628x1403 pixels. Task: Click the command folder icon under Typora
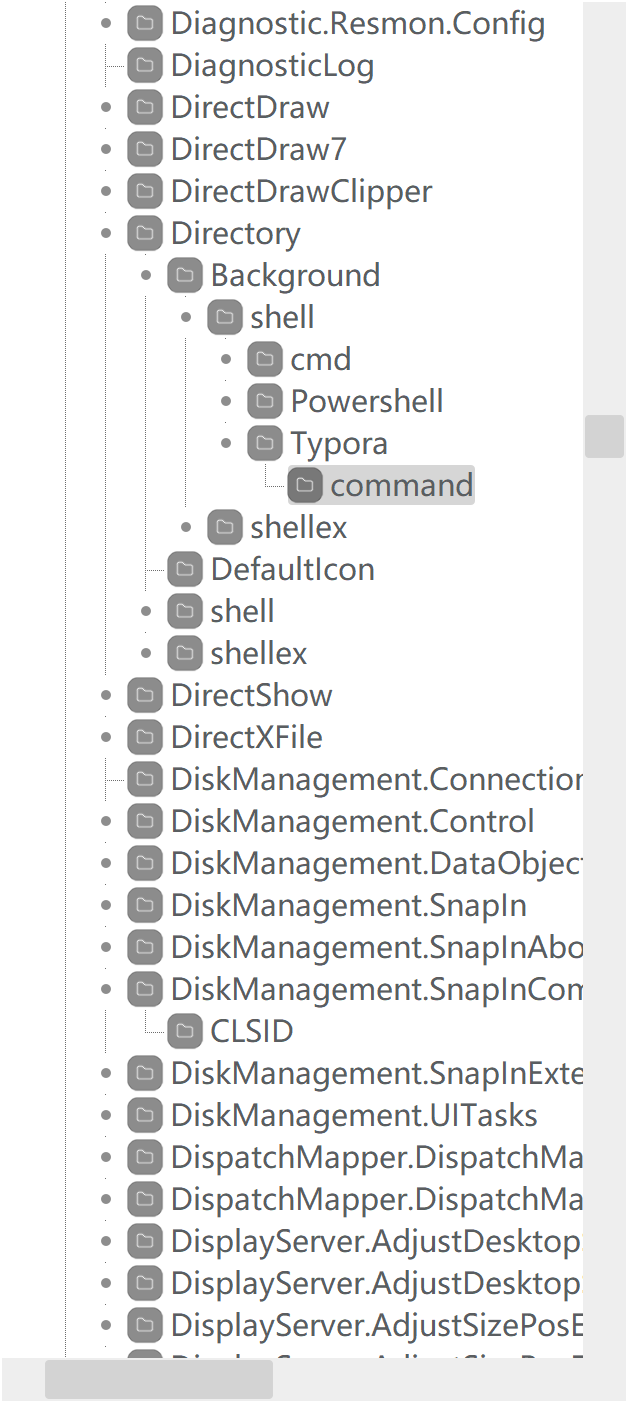(305, 485)
